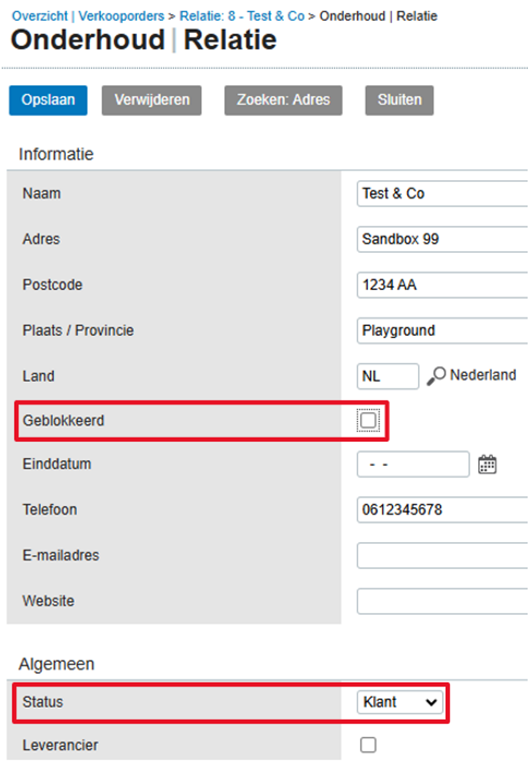Click the Opslaan button
The width and height of the screenshot is (531, 772).
48,100
